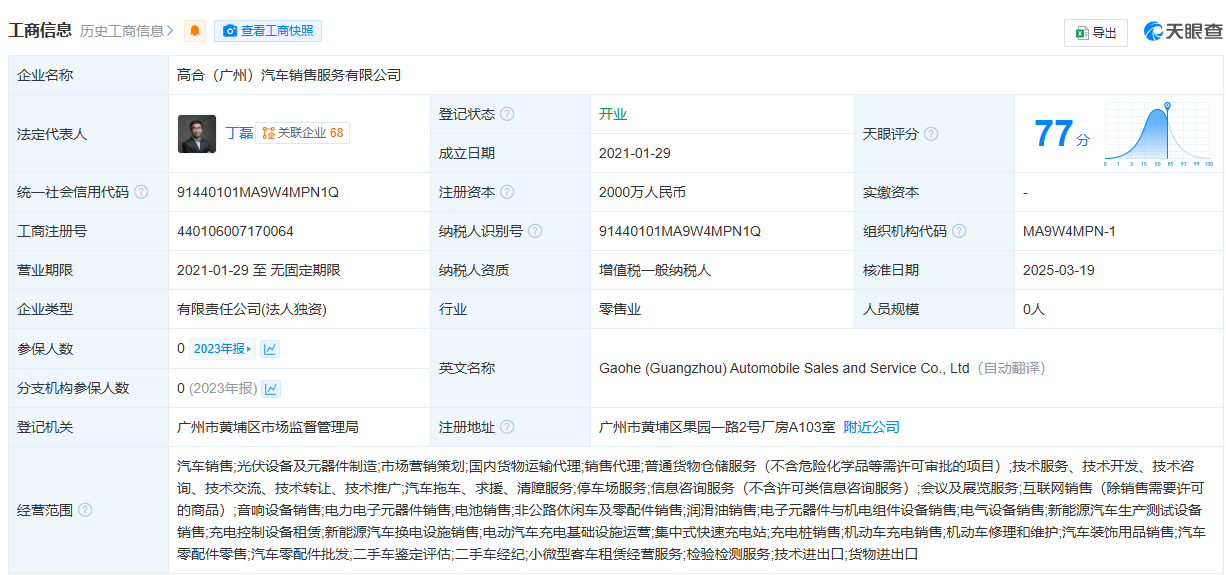Screen dimensions: 1226x575
Task: Click 增值税一般纳税人 taxpayer qualification
Action: [655, 270]
